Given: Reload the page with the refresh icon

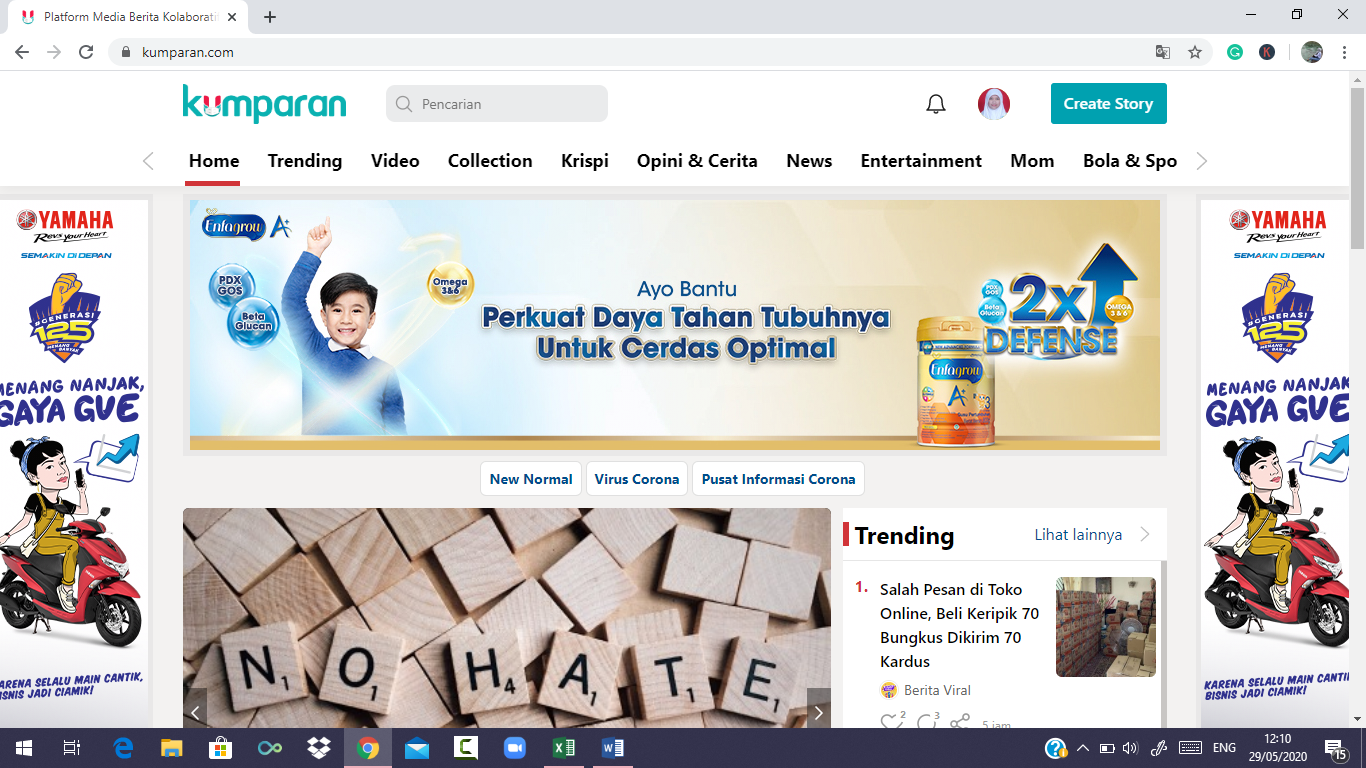Looking at the screenshot, I should point(86,52).
